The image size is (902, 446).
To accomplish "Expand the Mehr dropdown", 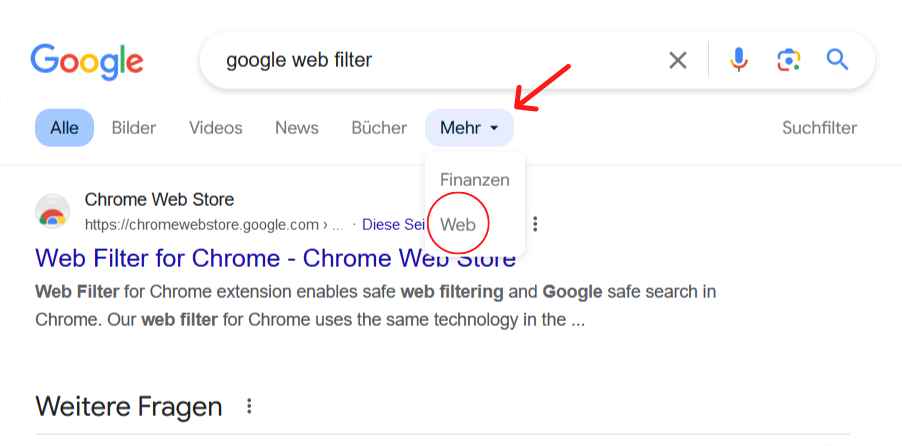I will click(x=469, y=128).
